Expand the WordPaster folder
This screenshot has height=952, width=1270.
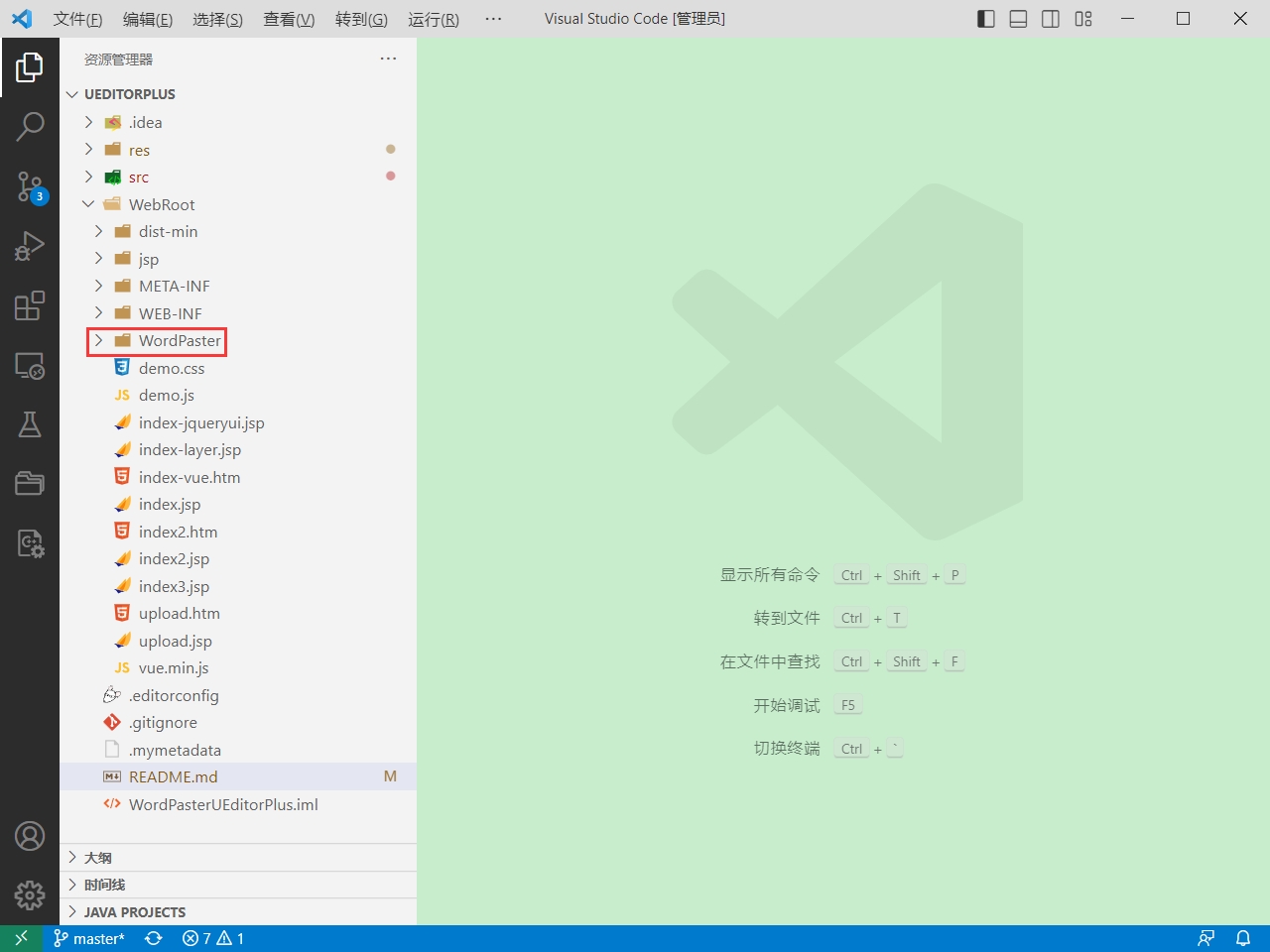click(x=238, y=340)
